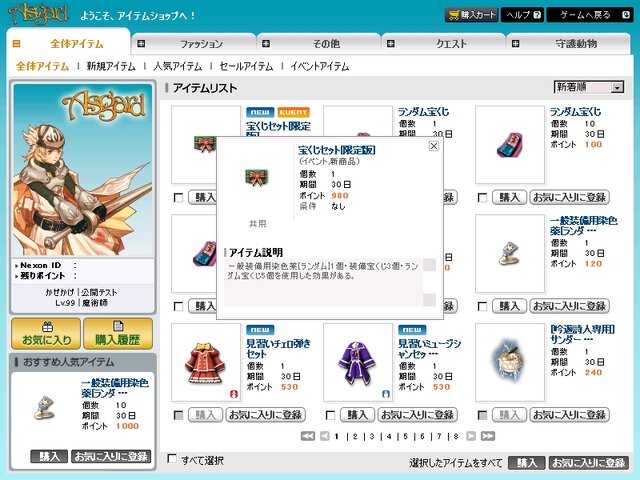Collapse the icon on 全体アイテム tab
Image resolution: width=640 pixels, height=480 pixels.
coord(16,43)
